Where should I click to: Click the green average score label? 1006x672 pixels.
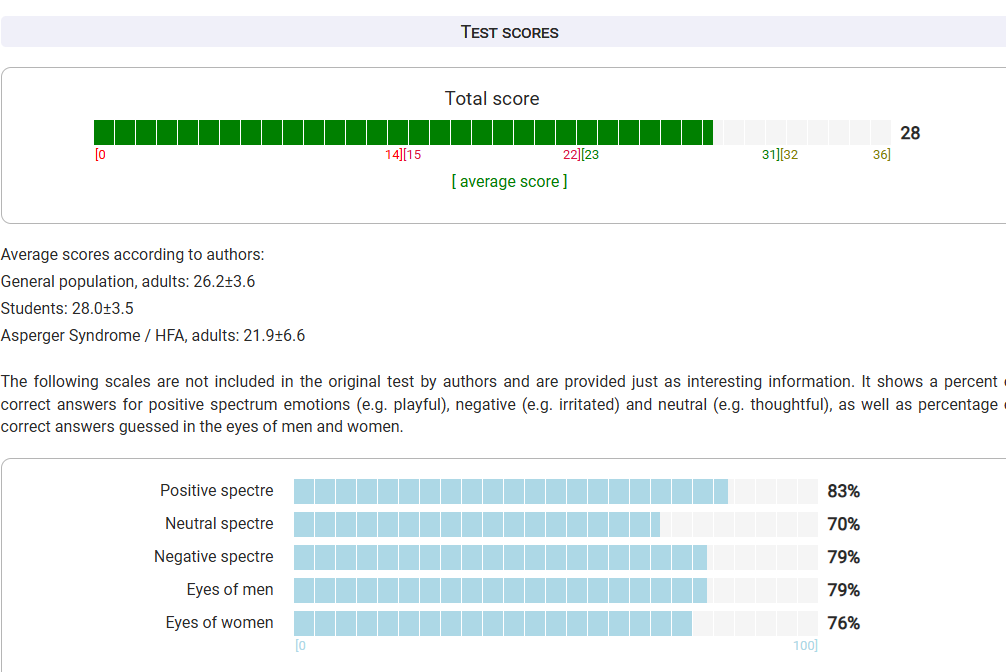(x=509, y=182)
